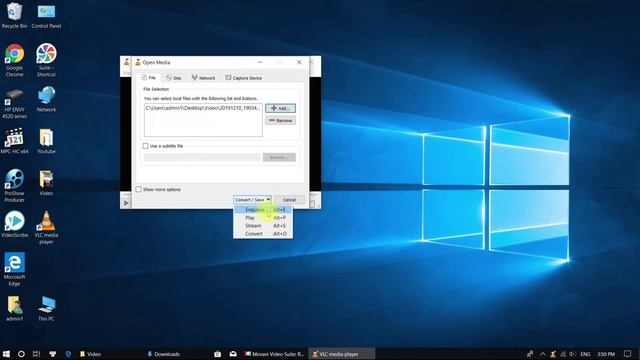Switch to Movavi Video Suite on taskbar

click(274, 354)
